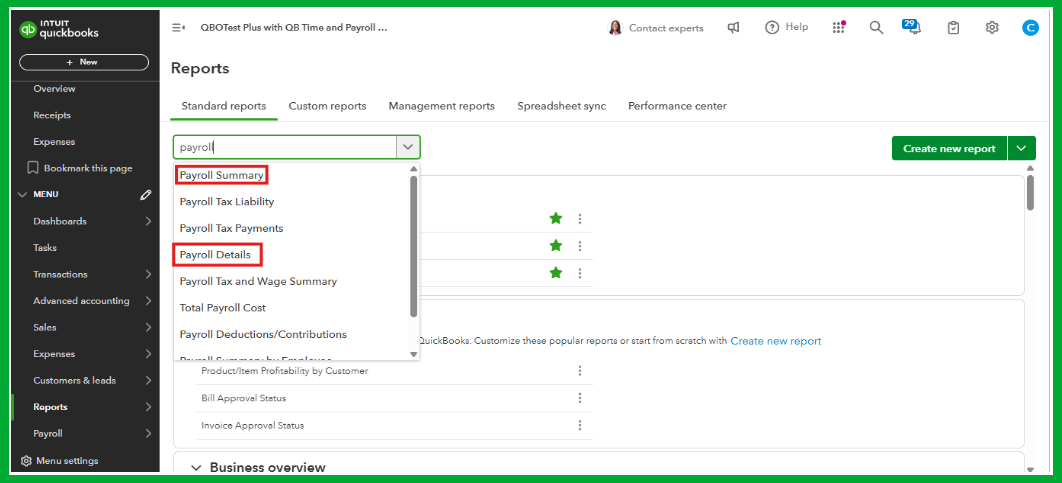Image resolution: width=1062 pixels, height=483 pixels.
Task: Open the user profile avatar C
Action: pos(1030,28)
